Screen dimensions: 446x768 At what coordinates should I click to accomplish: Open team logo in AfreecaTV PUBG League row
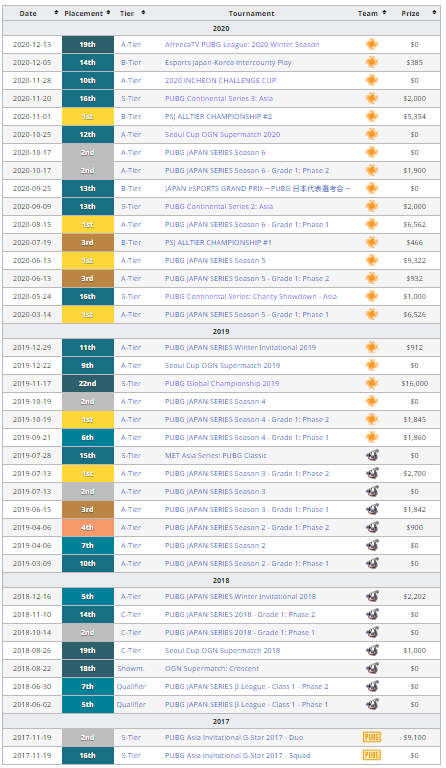click(372, 45)
